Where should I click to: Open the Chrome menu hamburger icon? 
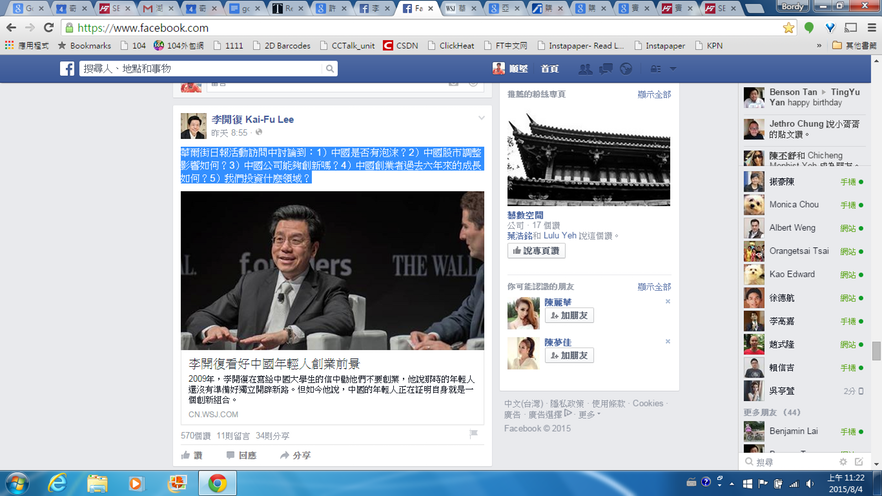pos(872,28)
